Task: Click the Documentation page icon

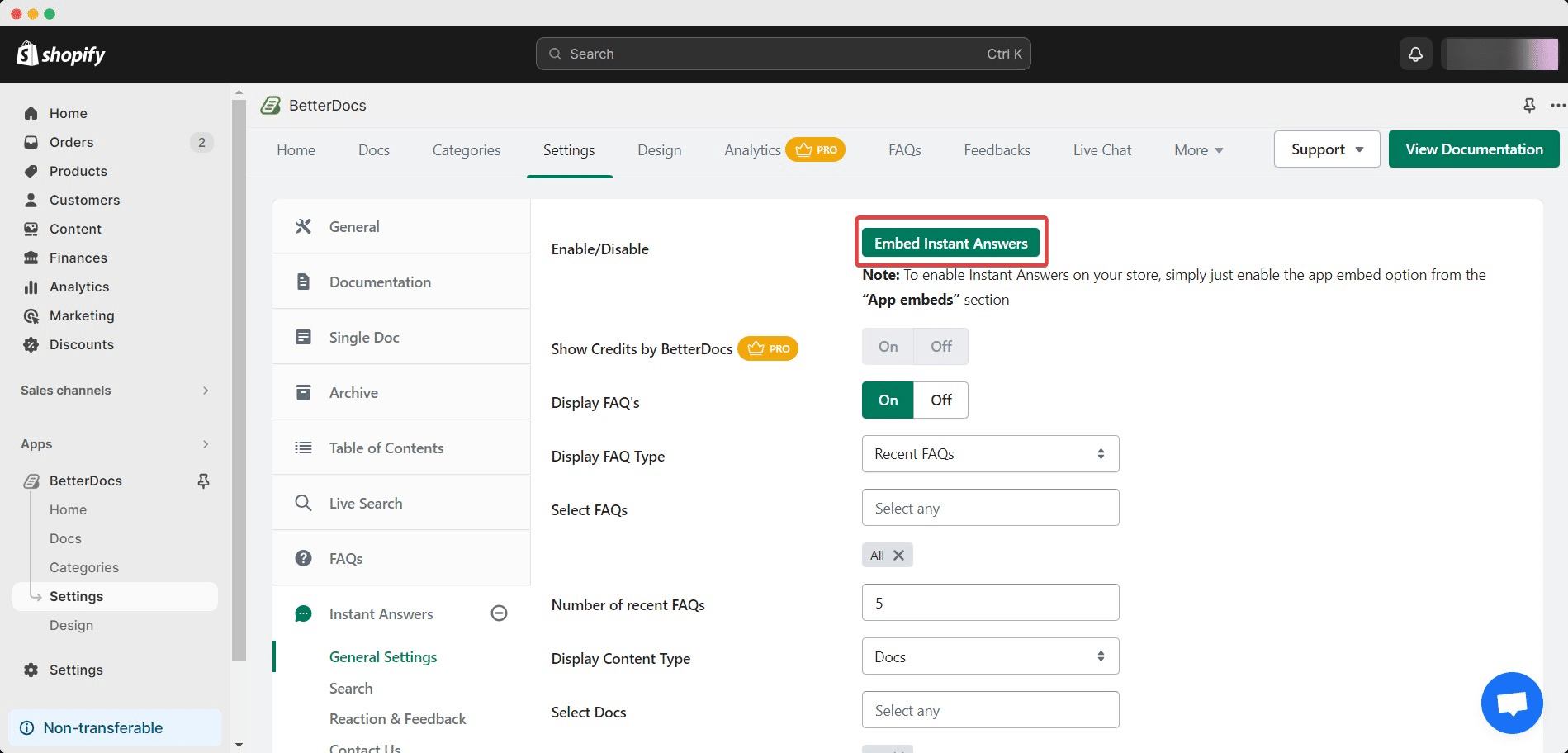Action: 303,282
